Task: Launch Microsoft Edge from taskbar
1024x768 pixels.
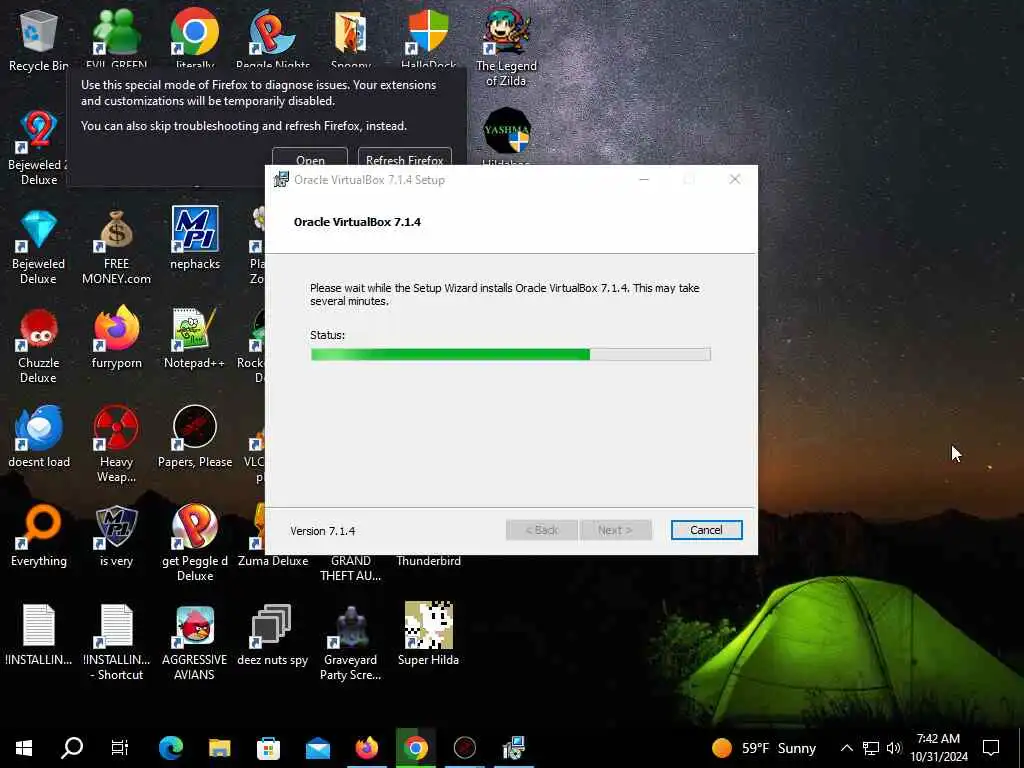Action: coord(170,748)
